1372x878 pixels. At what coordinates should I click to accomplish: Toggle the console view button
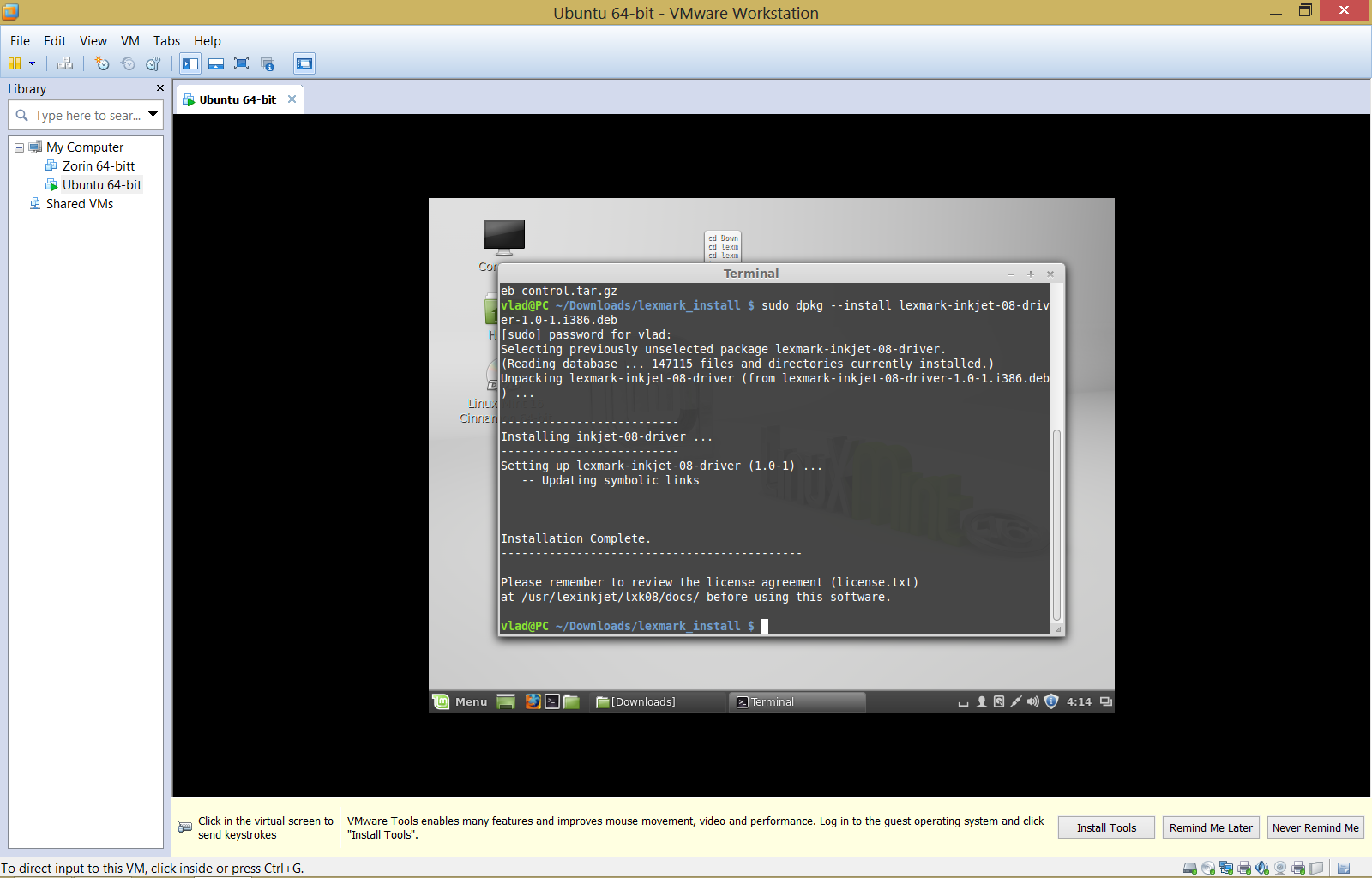coord(304,63)
